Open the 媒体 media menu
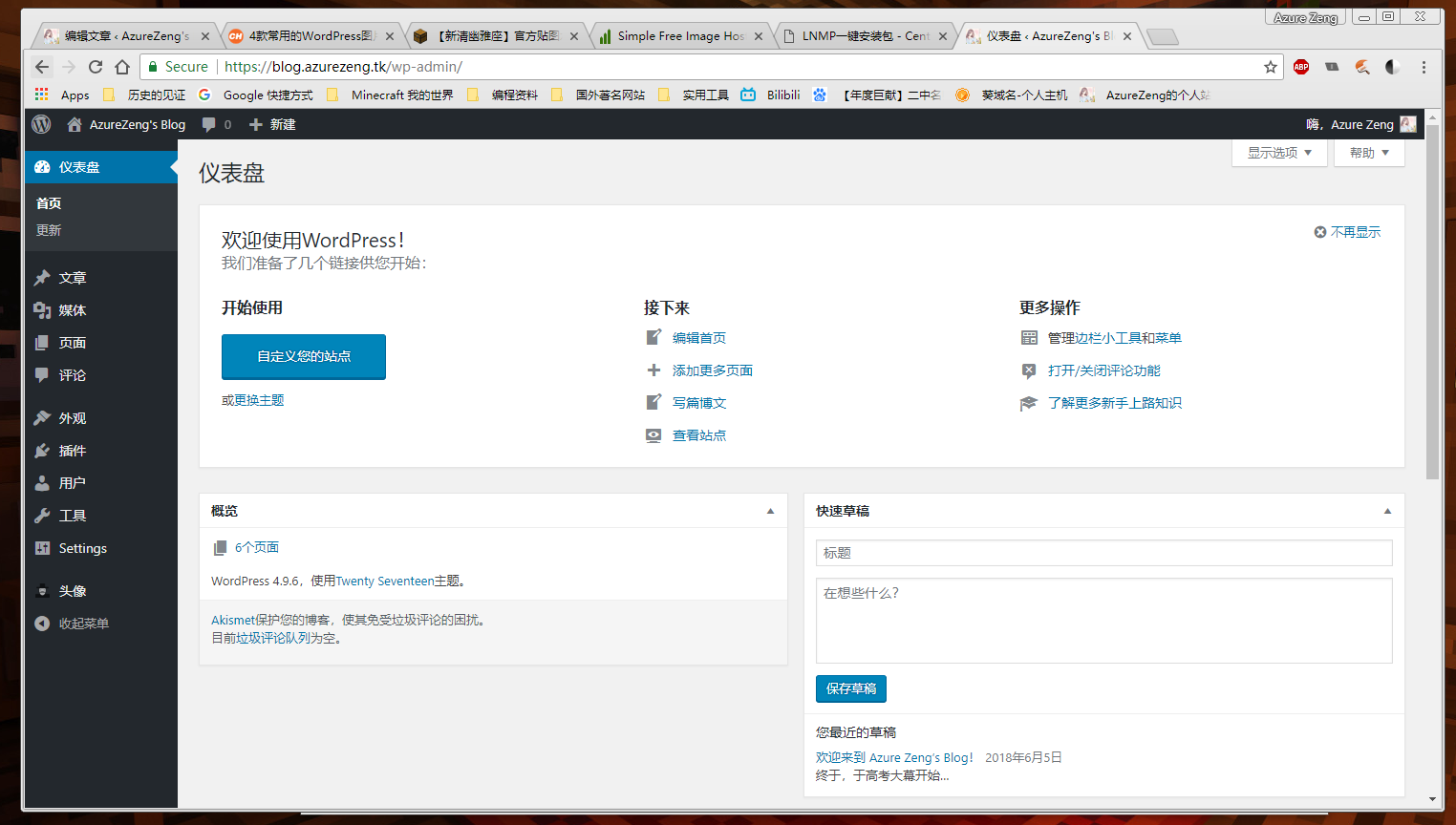Viewport: 1456px width, 825px height. 101,310
